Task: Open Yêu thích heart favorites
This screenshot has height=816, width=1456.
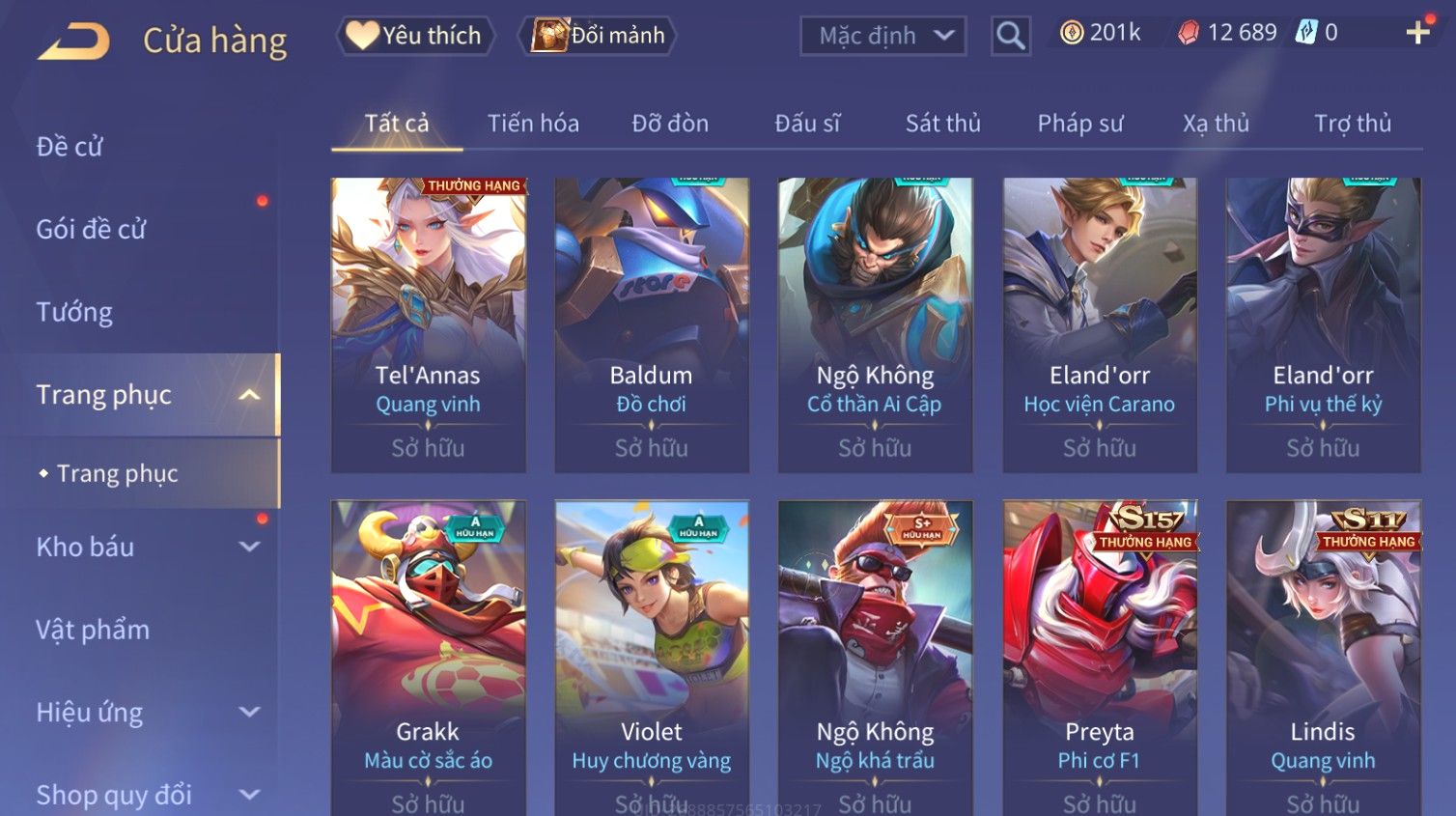Action: [x=415, y=36]
